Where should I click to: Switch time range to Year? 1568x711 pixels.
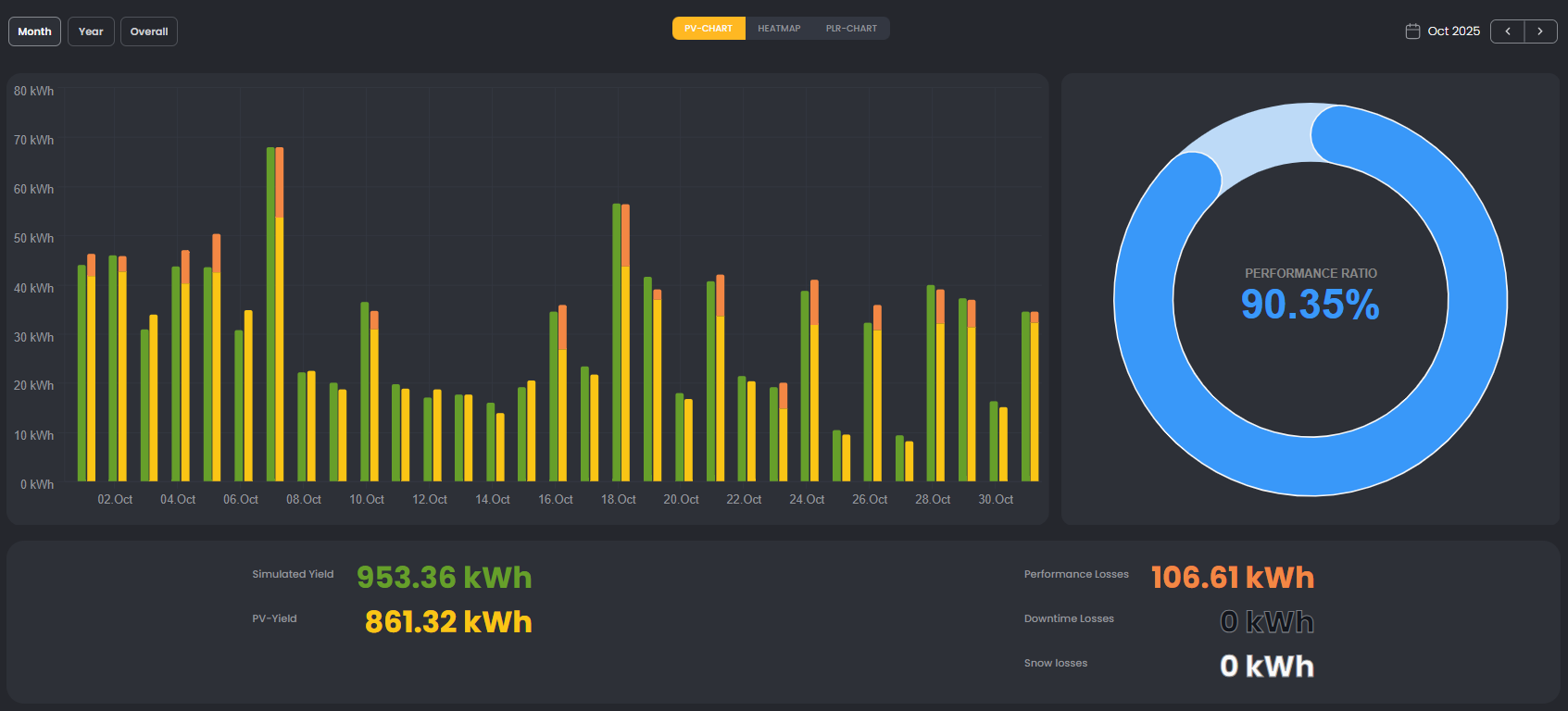(91, 31)
